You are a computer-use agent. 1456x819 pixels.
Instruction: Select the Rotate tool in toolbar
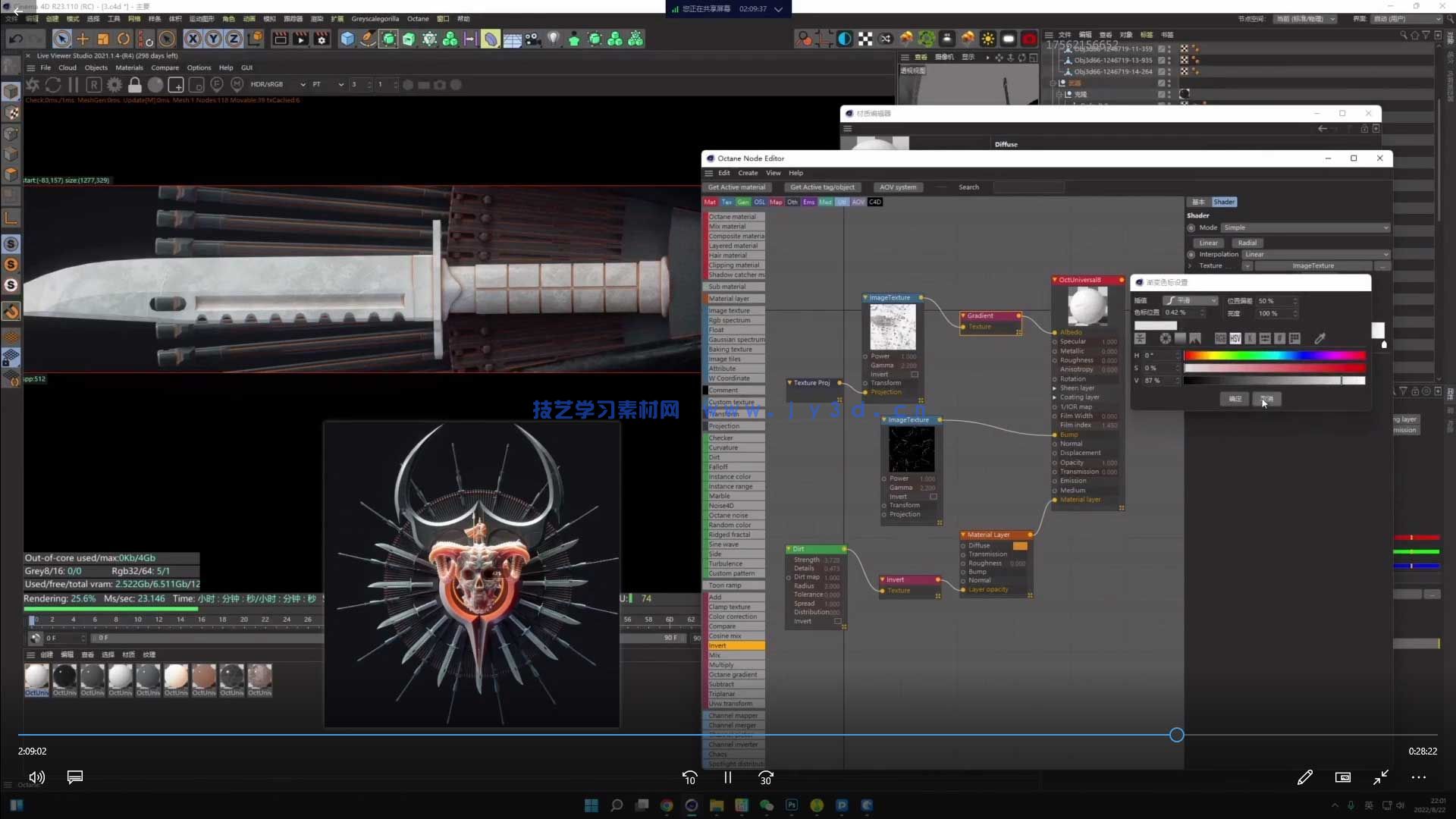click(x=124, y=39)
